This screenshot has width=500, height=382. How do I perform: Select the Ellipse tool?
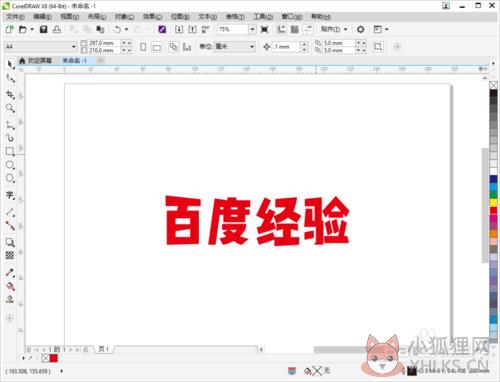coord(10,165)
